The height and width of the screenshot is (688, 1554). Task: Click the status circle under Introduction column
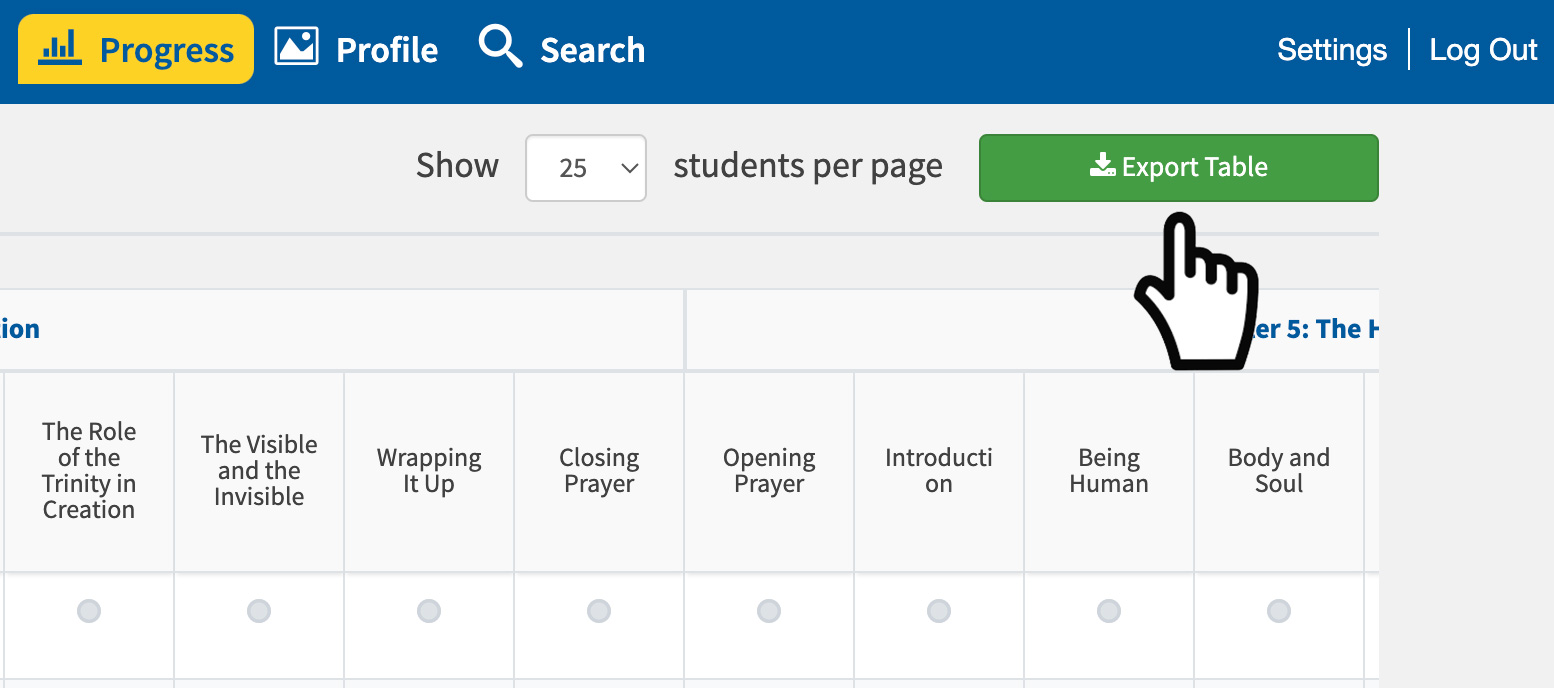click(x=939, y=610)
